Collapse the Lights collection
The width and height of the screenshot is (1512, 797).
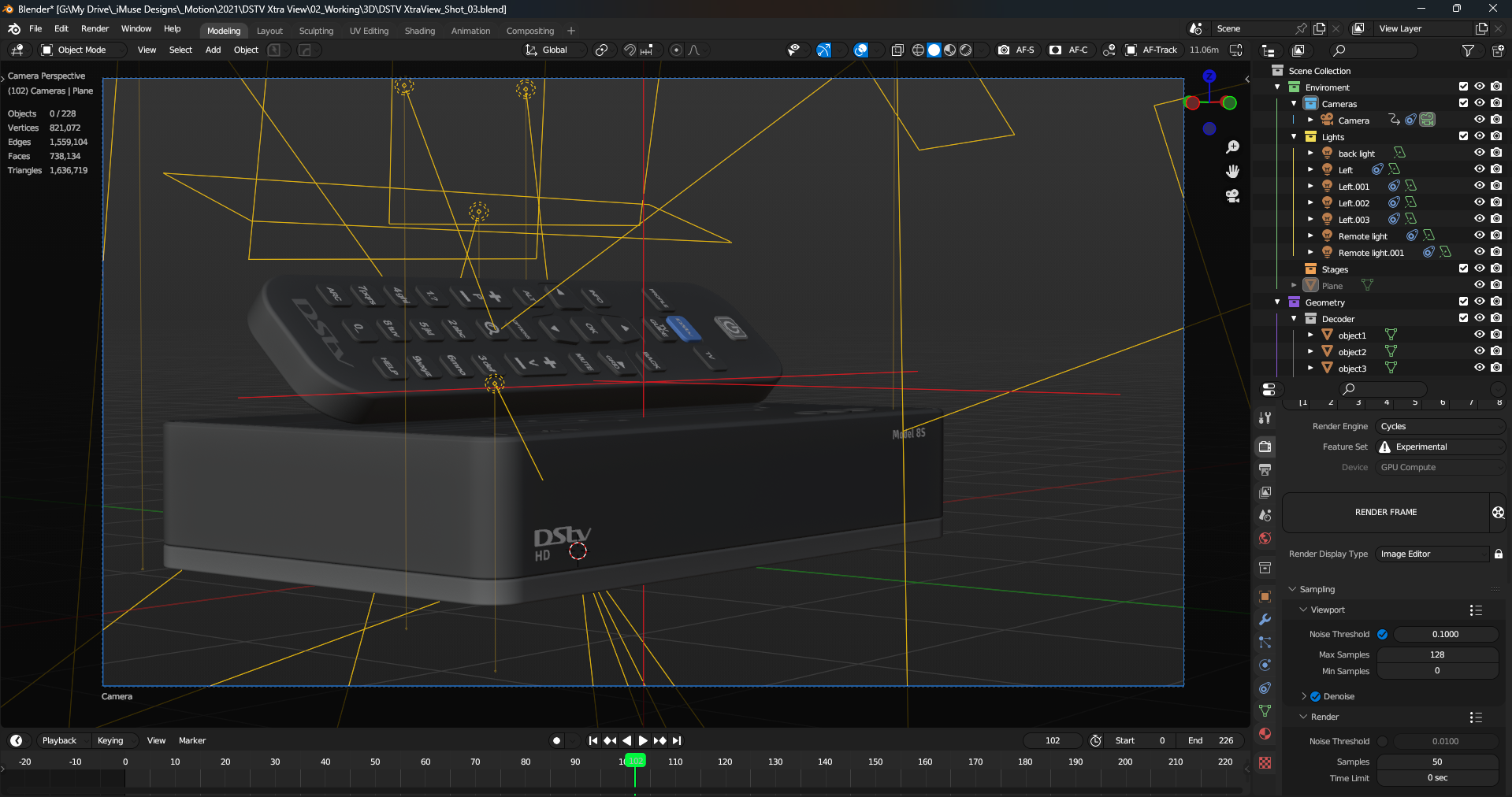[x=1294, y=136]
